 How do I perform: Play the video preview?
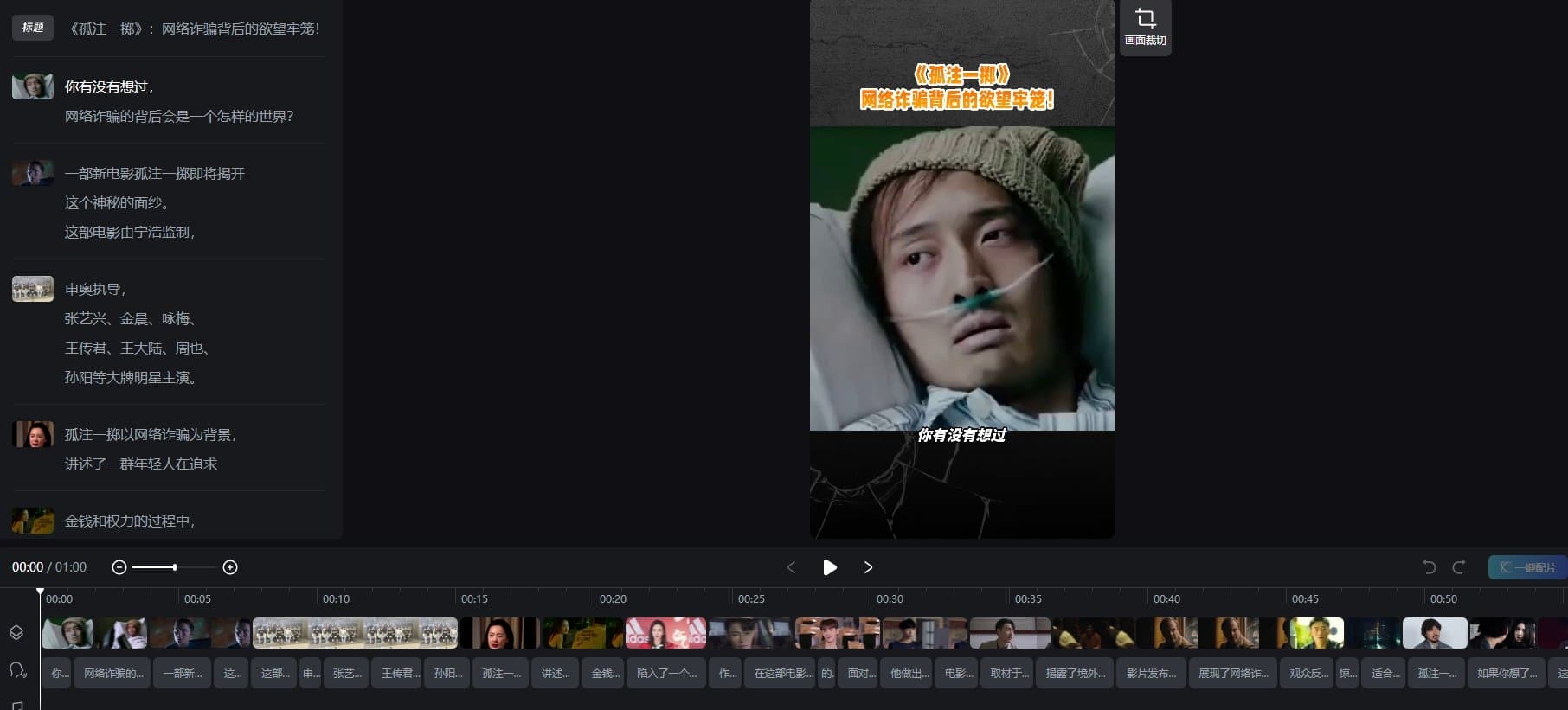point(830,567)
